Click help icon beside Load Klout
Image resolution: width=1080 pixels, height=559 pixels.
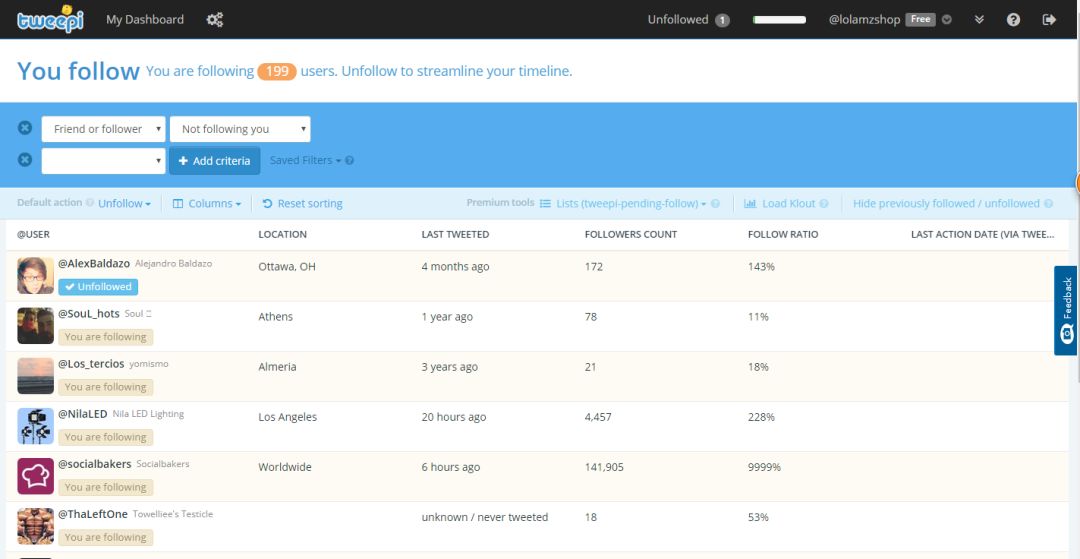point(824,204)
